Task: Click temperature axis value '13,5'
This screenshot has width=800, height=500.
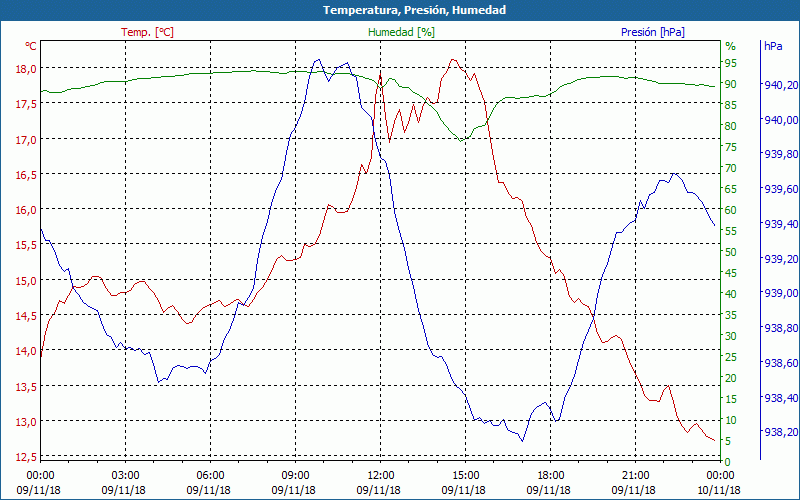Action: click(x=26, y=387)
